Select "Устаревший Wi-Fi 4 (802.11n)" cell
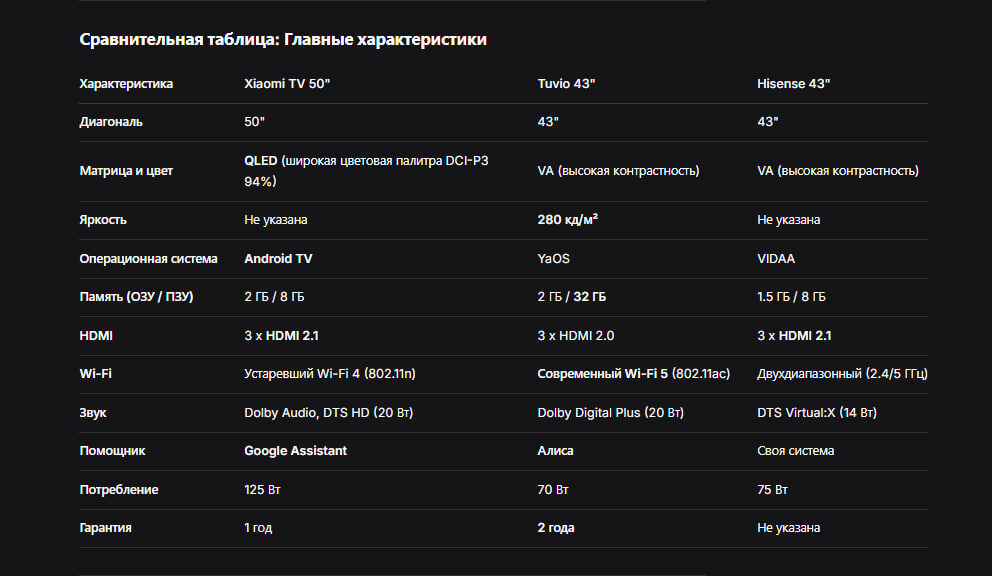992x576 pixels. (329, 374)
